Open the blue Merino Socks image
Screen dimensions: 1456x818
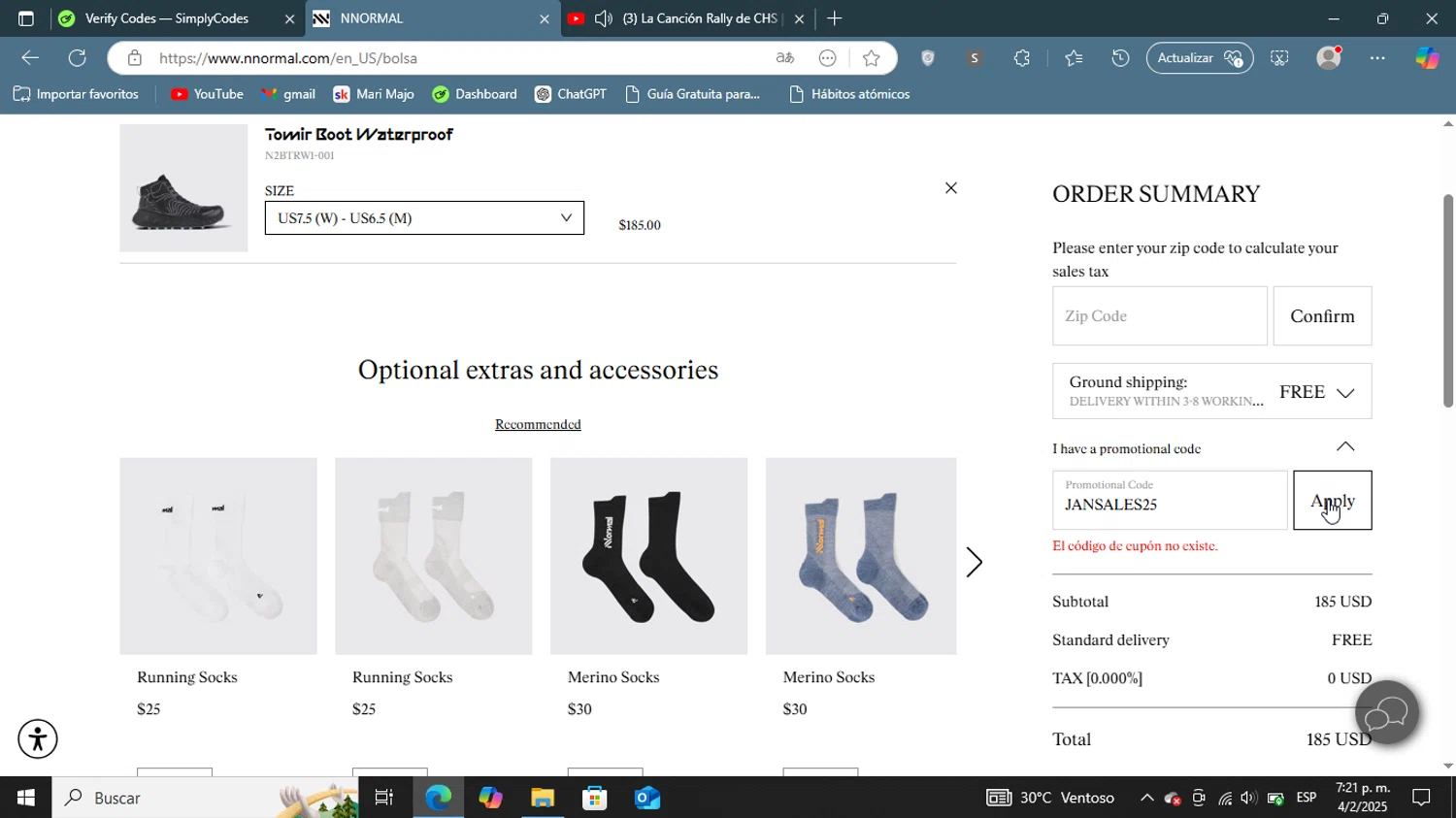[x=861, y=556]
